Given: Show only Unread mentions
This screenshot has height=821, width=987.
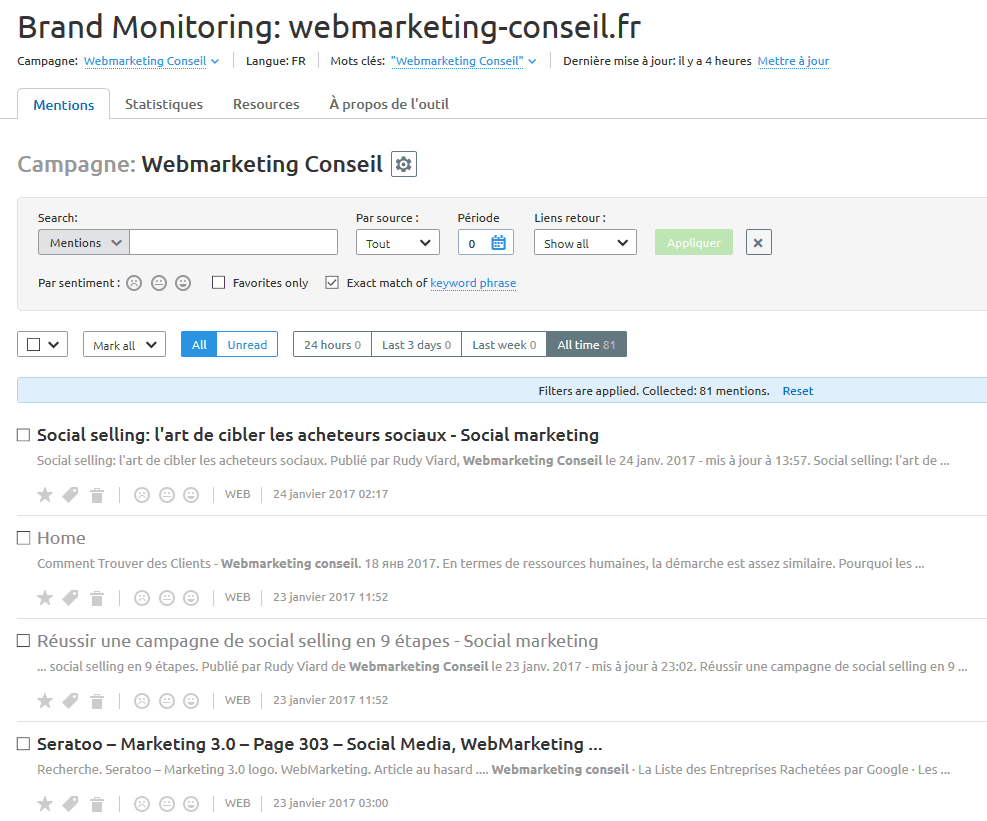Looking at the screenshot, I should pyautogui.click(x=247, y=344).
